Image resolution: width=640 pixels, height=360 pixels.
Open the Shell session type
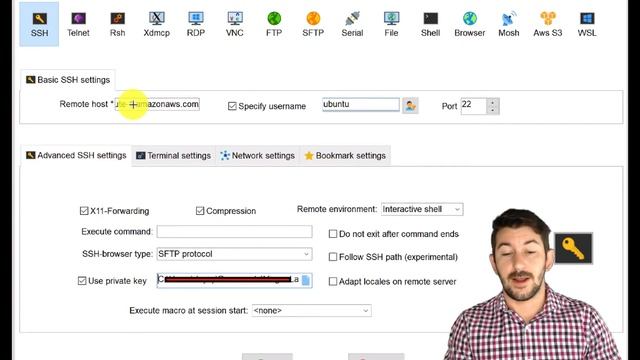pos(431,24)
